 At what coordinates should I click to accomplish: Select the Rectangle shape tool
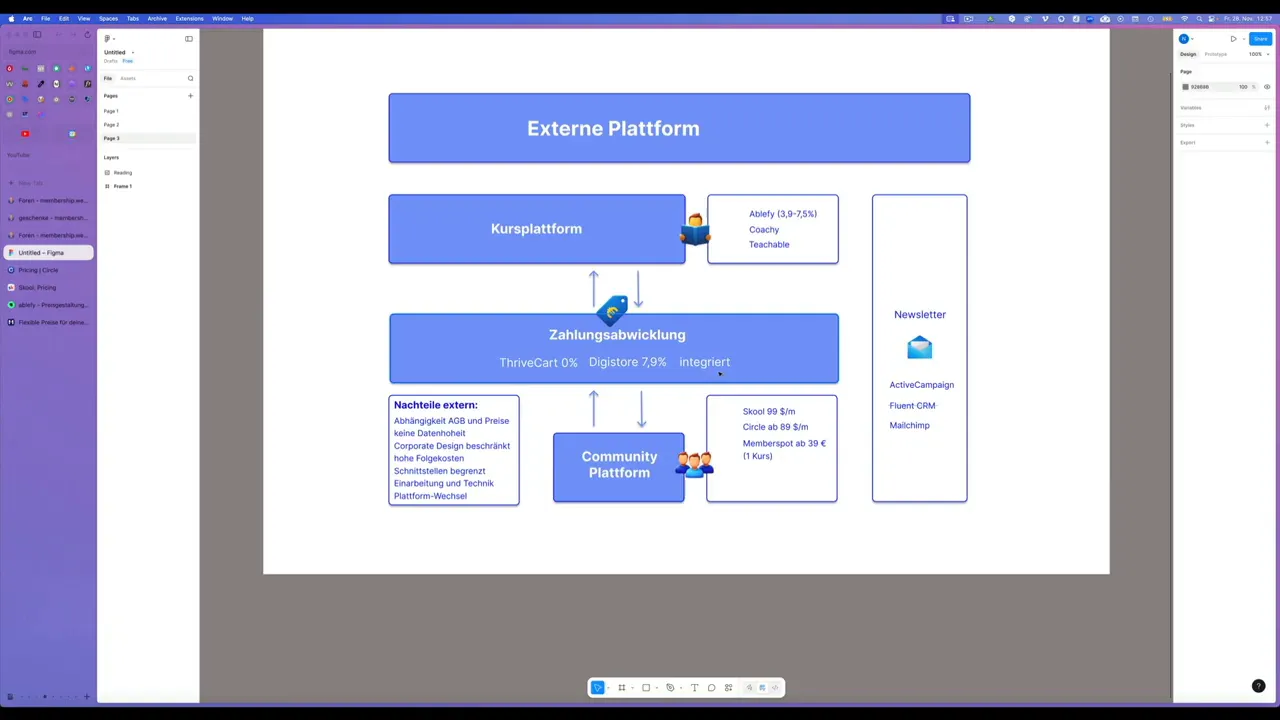point(647,688)
